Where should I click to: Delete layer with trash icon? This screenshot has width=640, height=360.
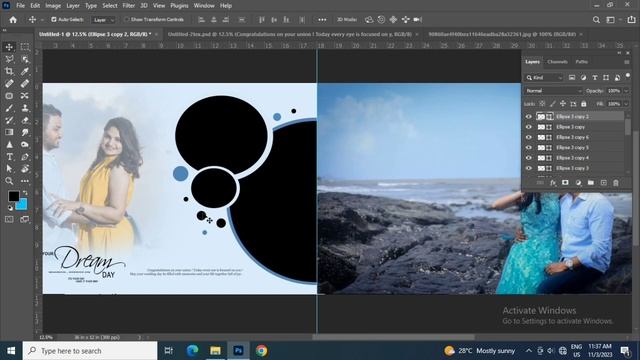click(x=616, y=183)
